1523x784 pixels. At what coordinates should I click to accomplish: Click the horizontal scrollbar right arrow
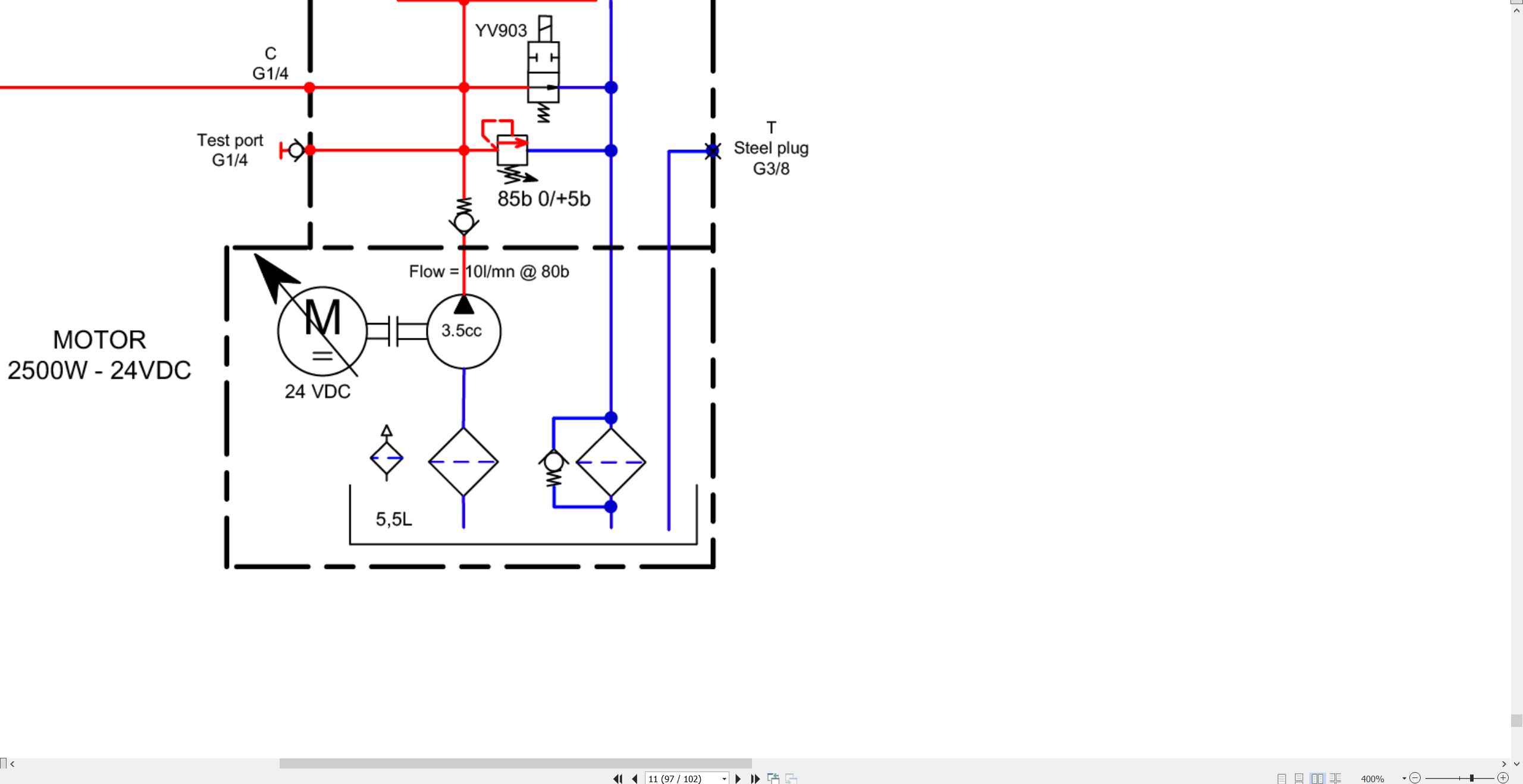click(1504, 764)
